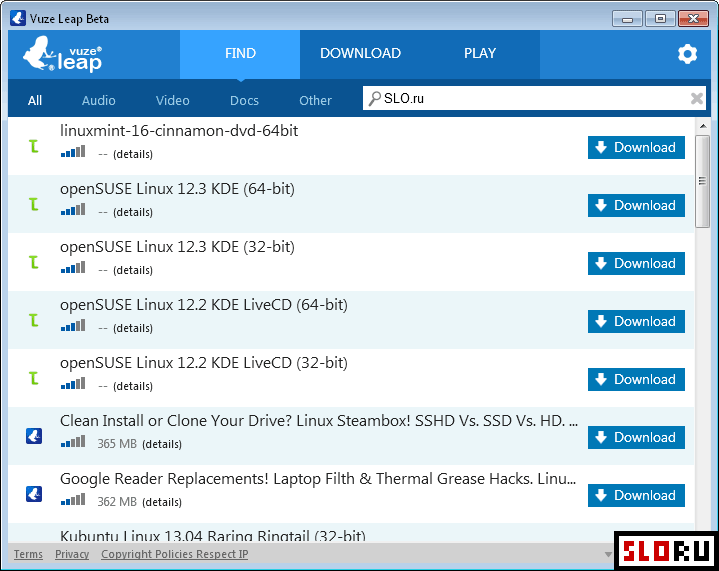Click signal bars for linuxmint-16-cinnamon-dvd-64bit
The width and height of the screenshot is (719, 571).
tap(73, 152)
